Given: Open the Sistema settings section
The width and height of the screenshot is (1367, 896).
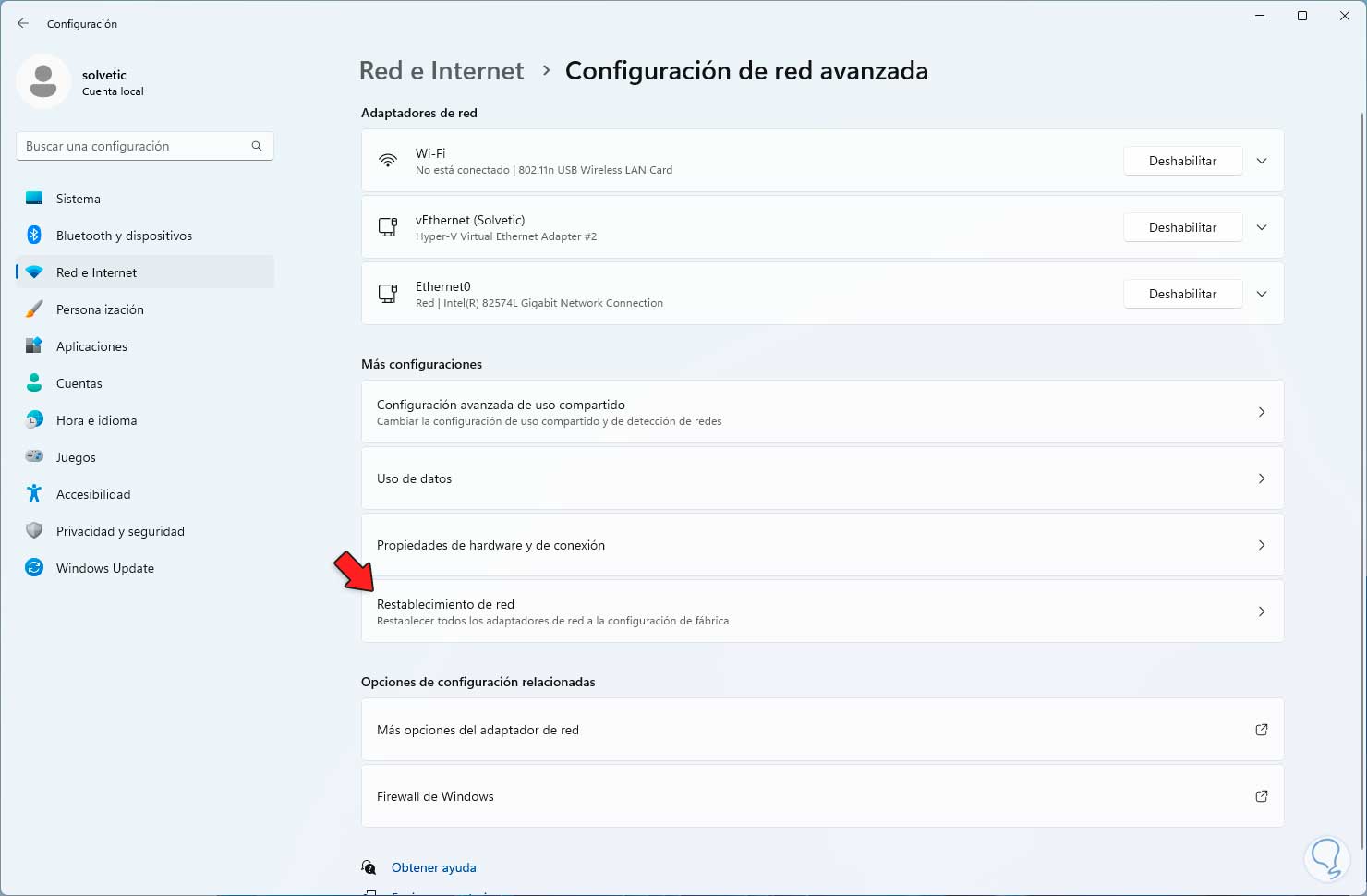Looking at the screenshot, I should pyautogui.click(x=79, y=199).
